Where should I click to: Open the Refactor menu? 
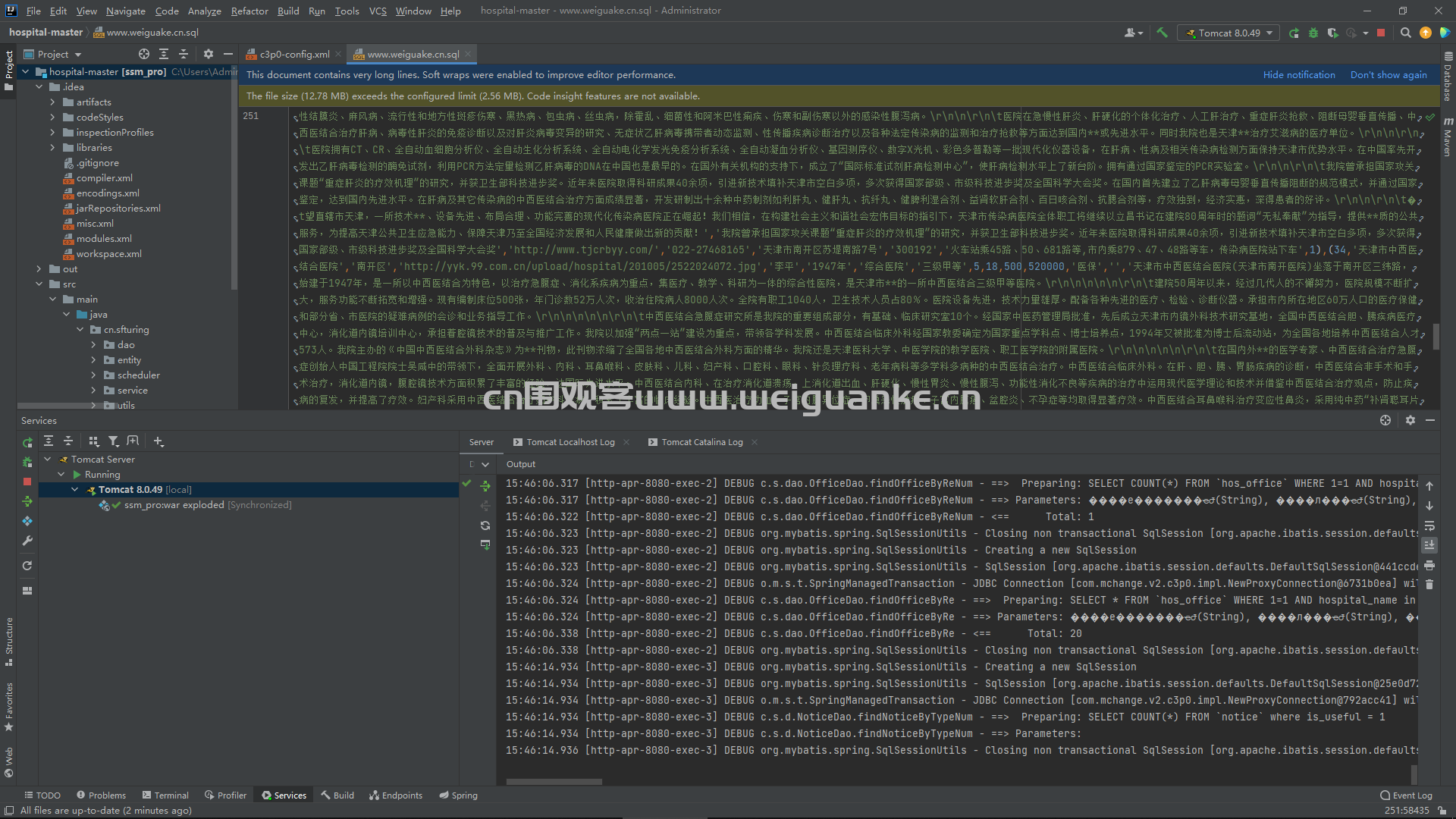click(x=249, y=11)
